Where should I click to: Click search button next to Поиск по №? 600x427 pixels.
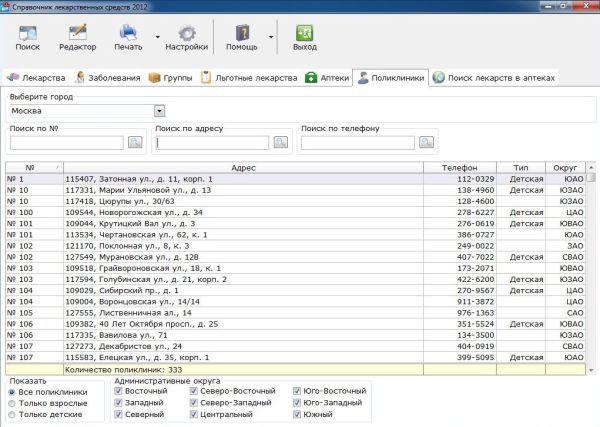pos(135,142)
